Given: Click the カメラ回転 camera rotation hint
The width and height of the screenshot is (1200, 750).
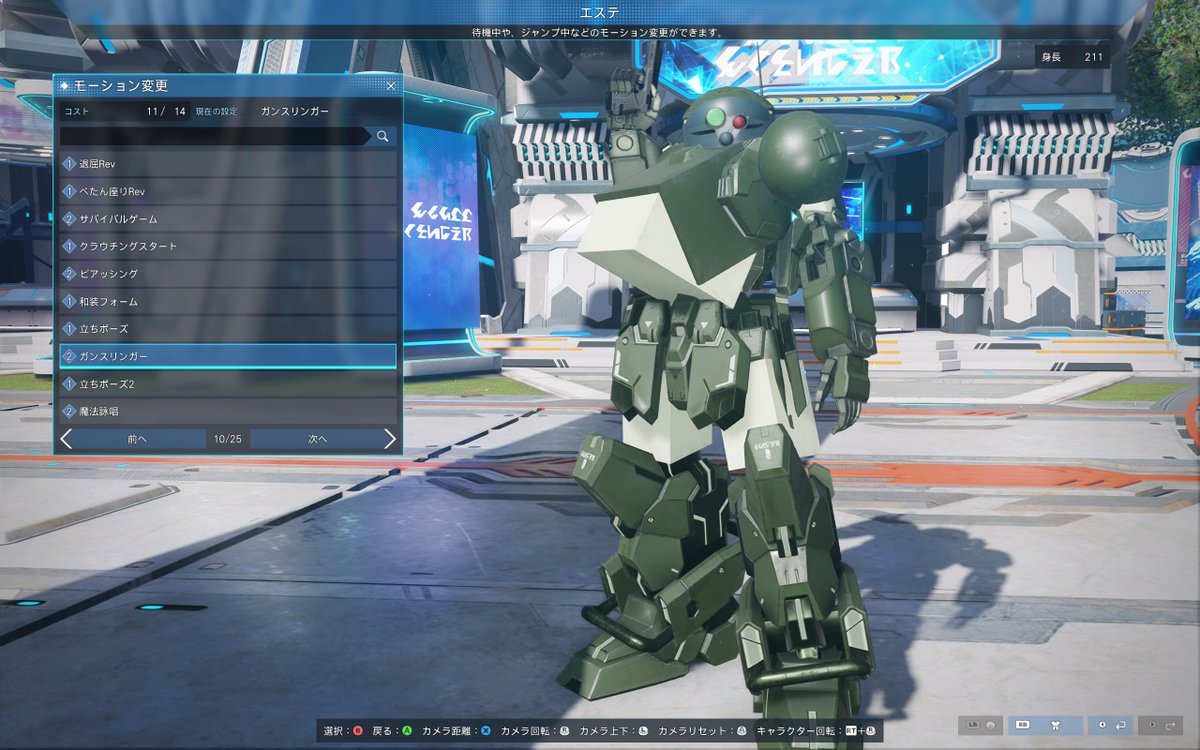Looking at the screenshot, I should click(534, 732).
